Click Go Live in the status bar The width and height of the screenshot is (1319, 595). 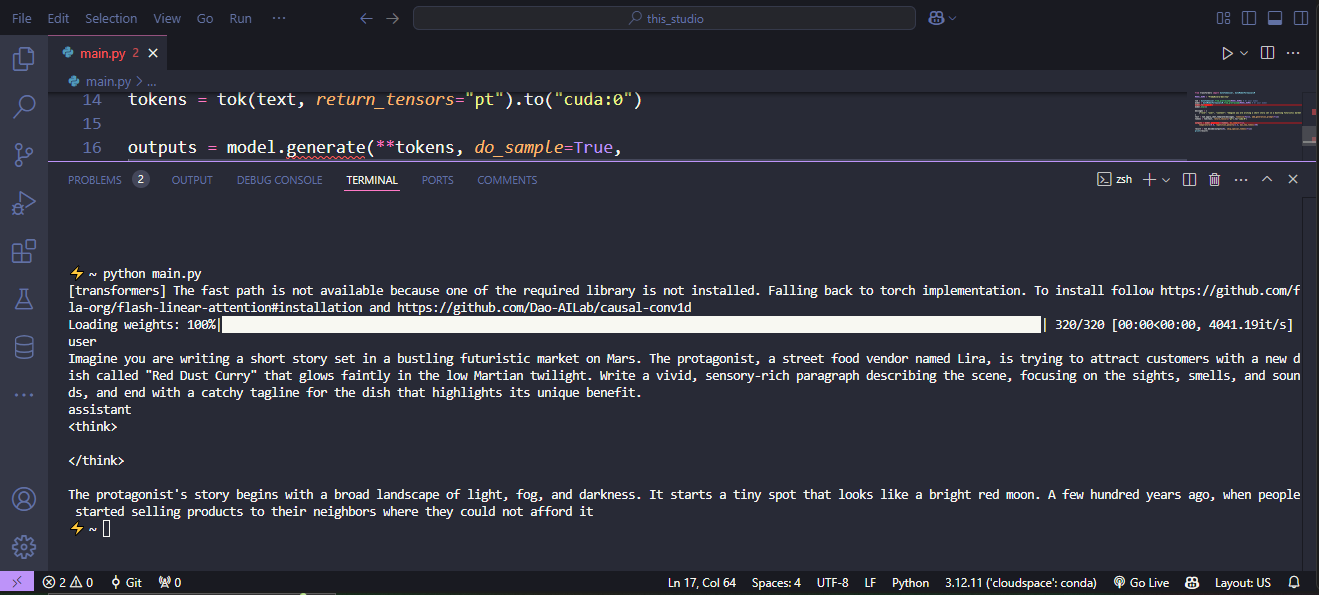(1140, 583)
